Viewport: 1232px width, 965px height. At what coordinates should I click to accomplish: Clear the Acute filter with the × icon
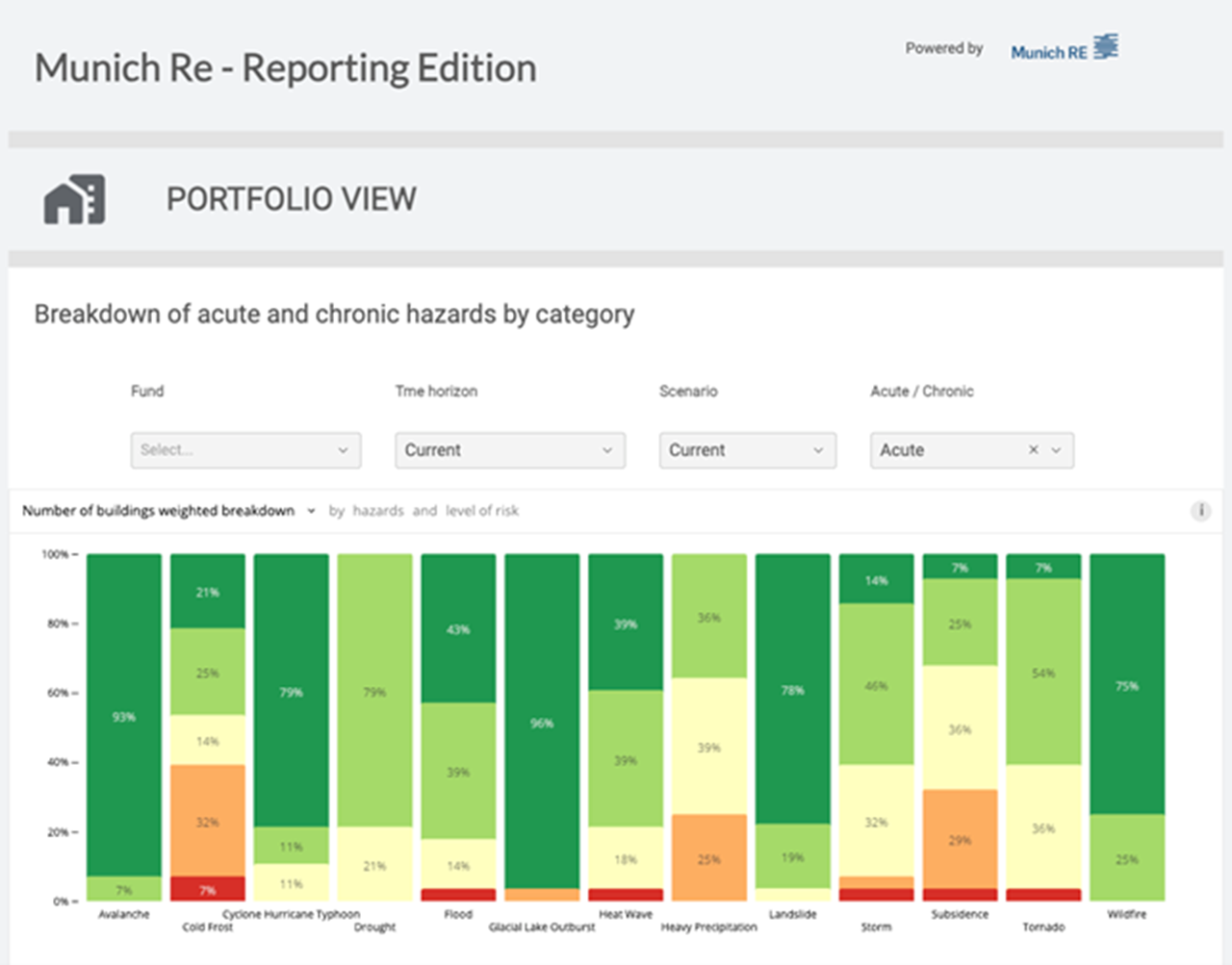[1033, 449]
